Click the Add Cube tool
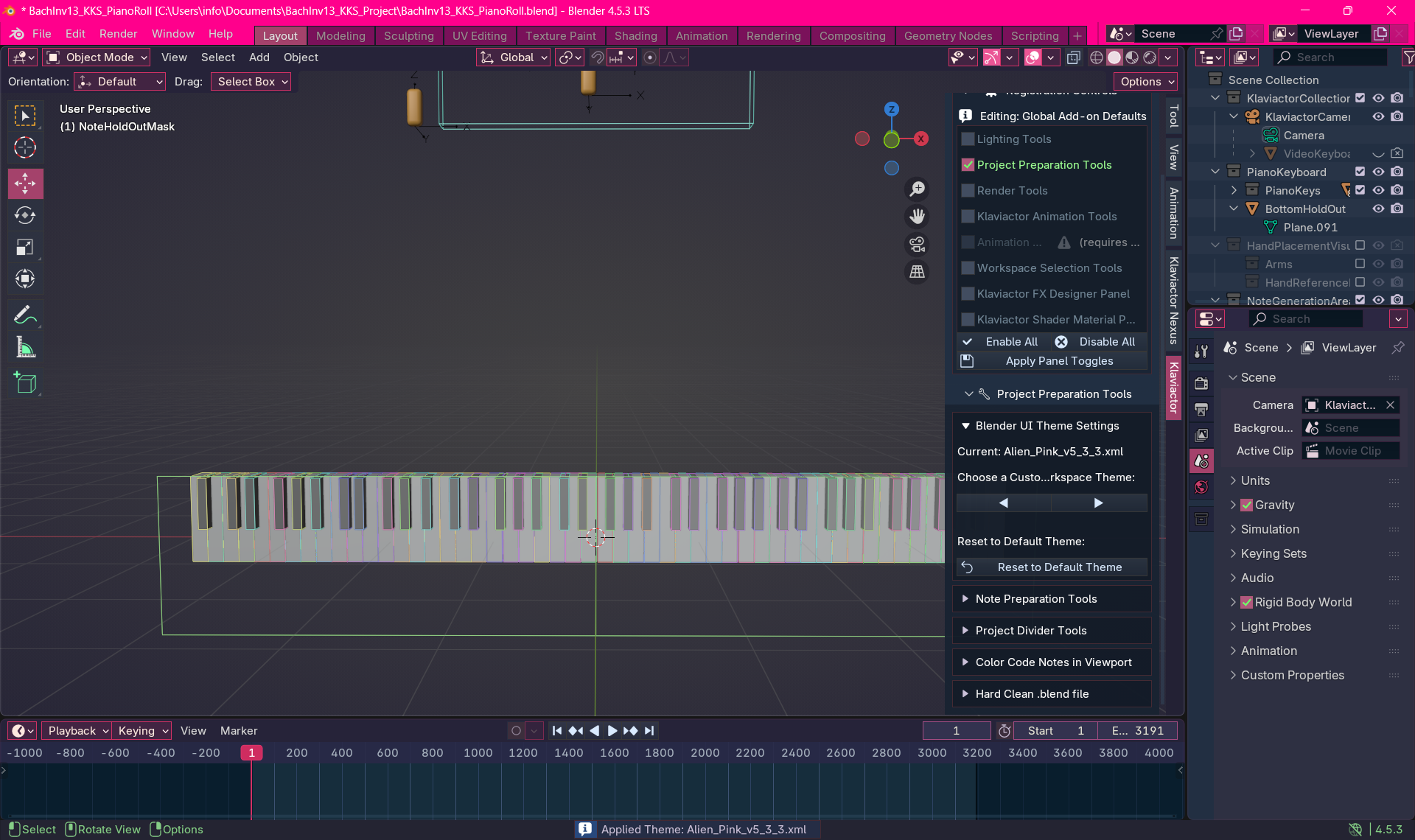The image size is (1415, 840). [x=25, y=382]
